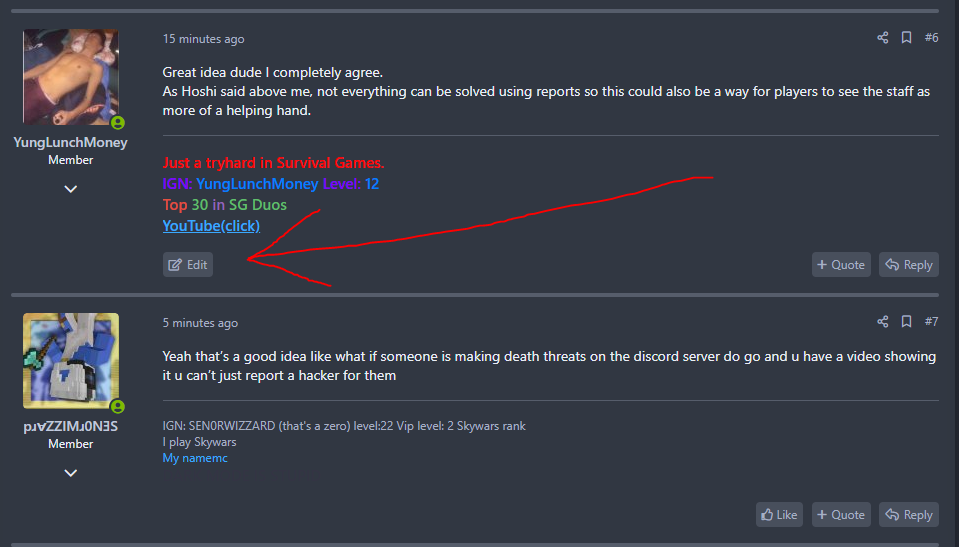Quote post #6
This screenshot has width=959, height=547.
[841, 265]
